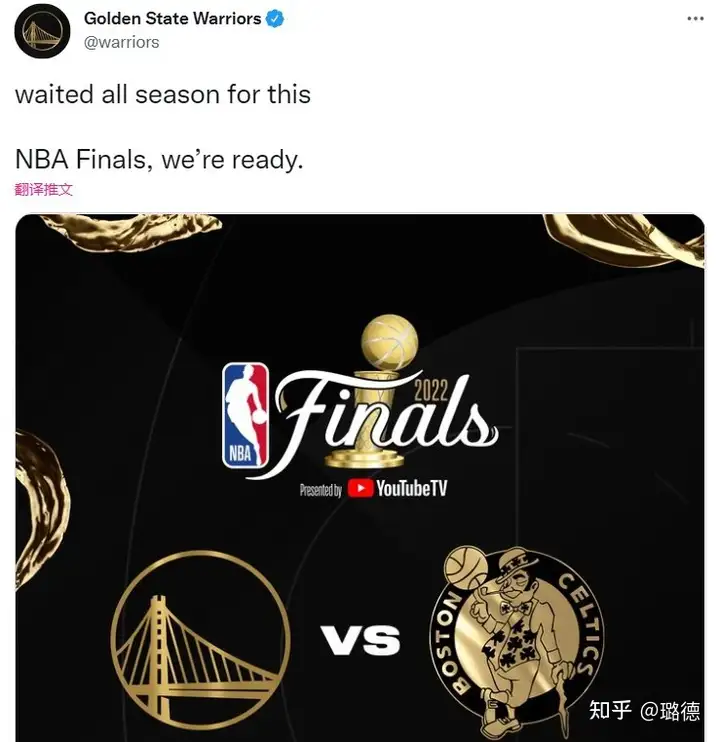Click the tweet text 'waited all season for this'

tap(163, 94)
